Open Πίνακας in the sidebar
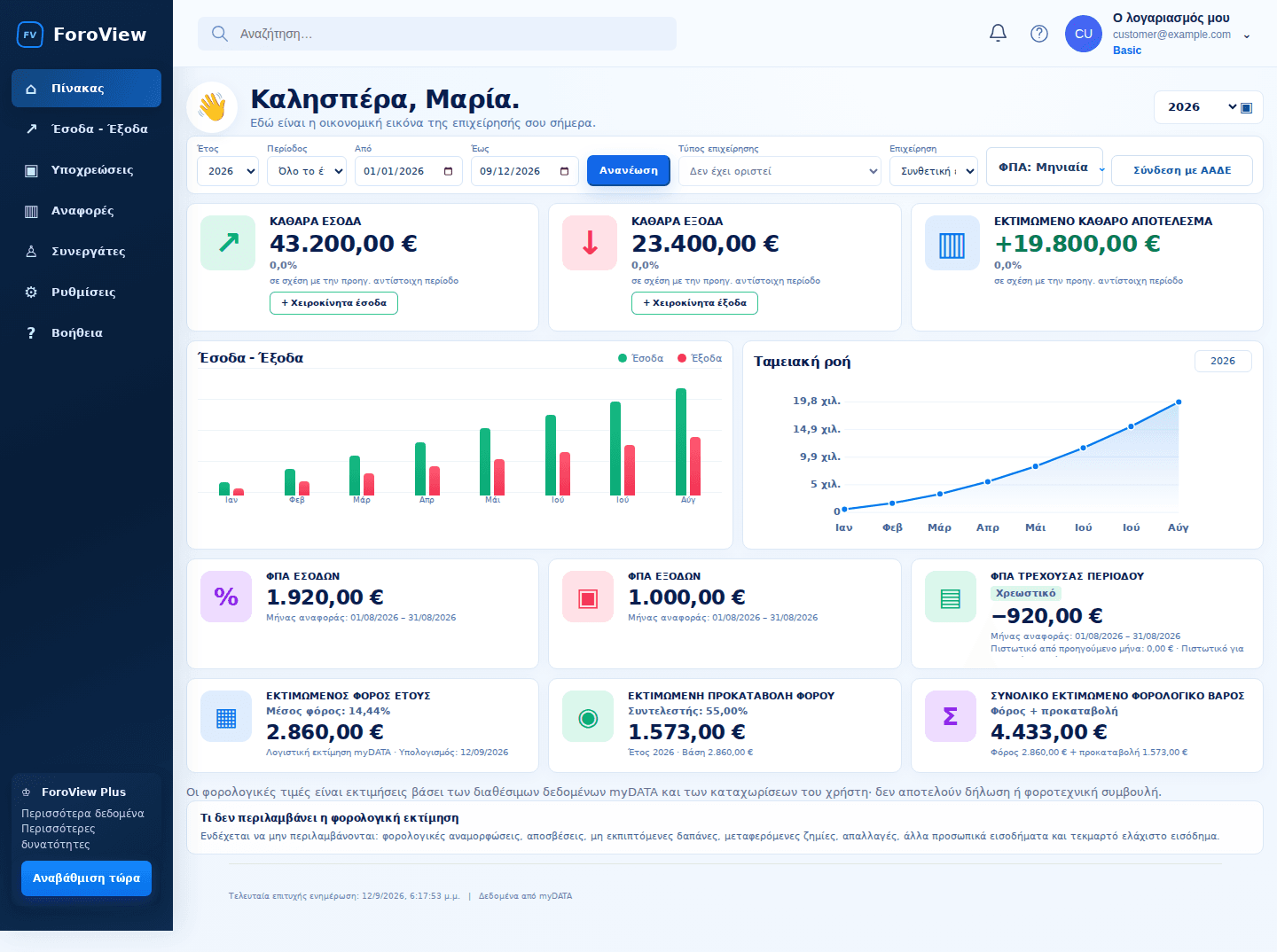Image resolution: width=1277 pixels, height=952 pixels. 86,89
